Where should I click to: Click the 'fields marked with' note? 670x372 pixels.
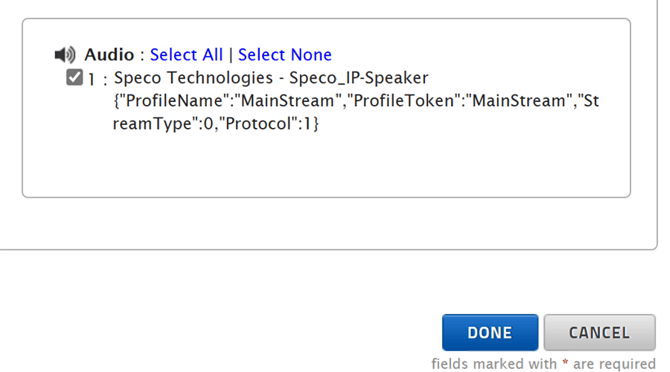(494, 364)
